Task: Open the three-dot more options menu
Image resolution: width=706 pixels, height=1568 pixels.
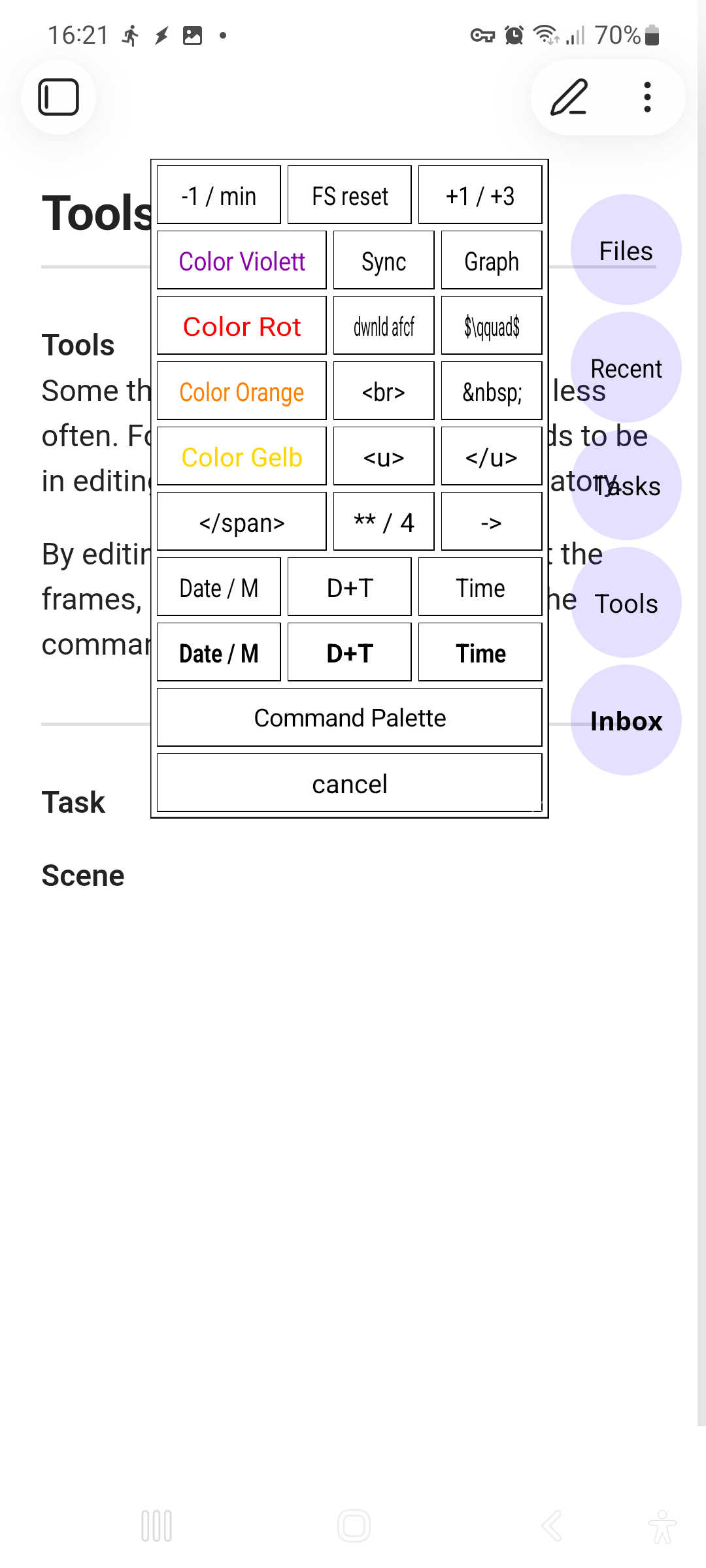Action: [647, 97]
